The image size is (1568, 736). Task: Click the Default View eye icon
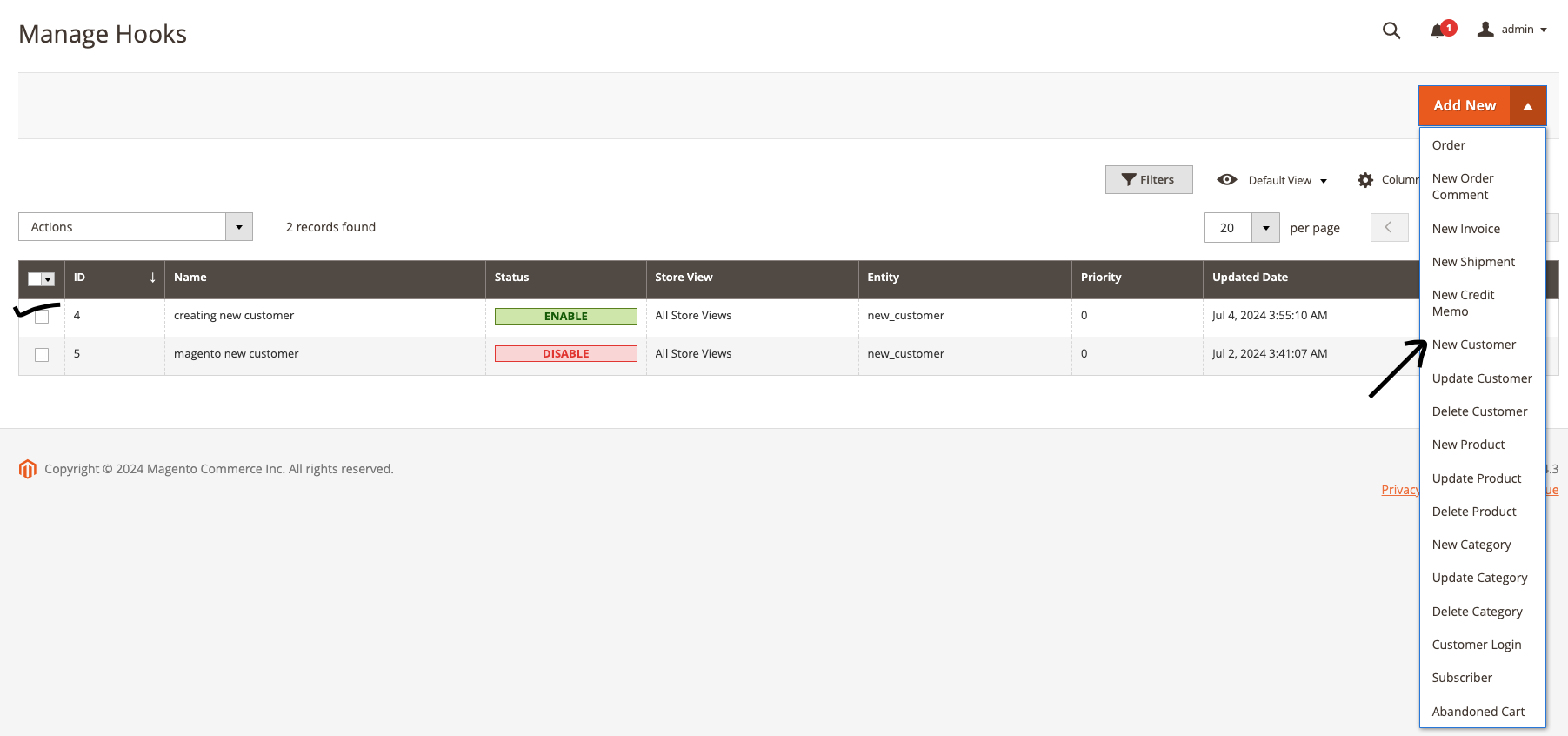(x=1226, y=180)
